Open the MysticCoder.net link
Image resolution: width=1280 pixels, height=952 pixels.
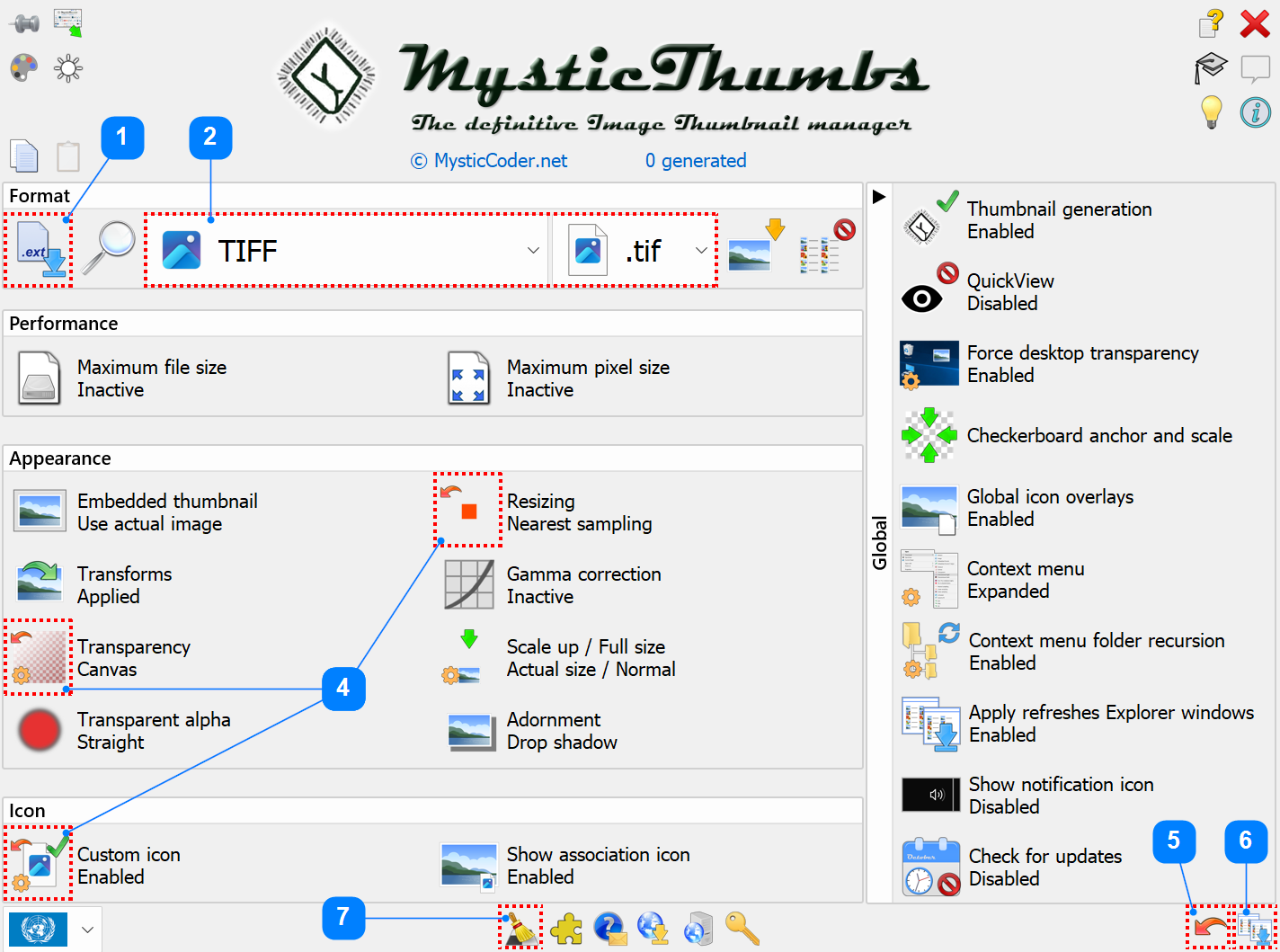tap(490, 161)
